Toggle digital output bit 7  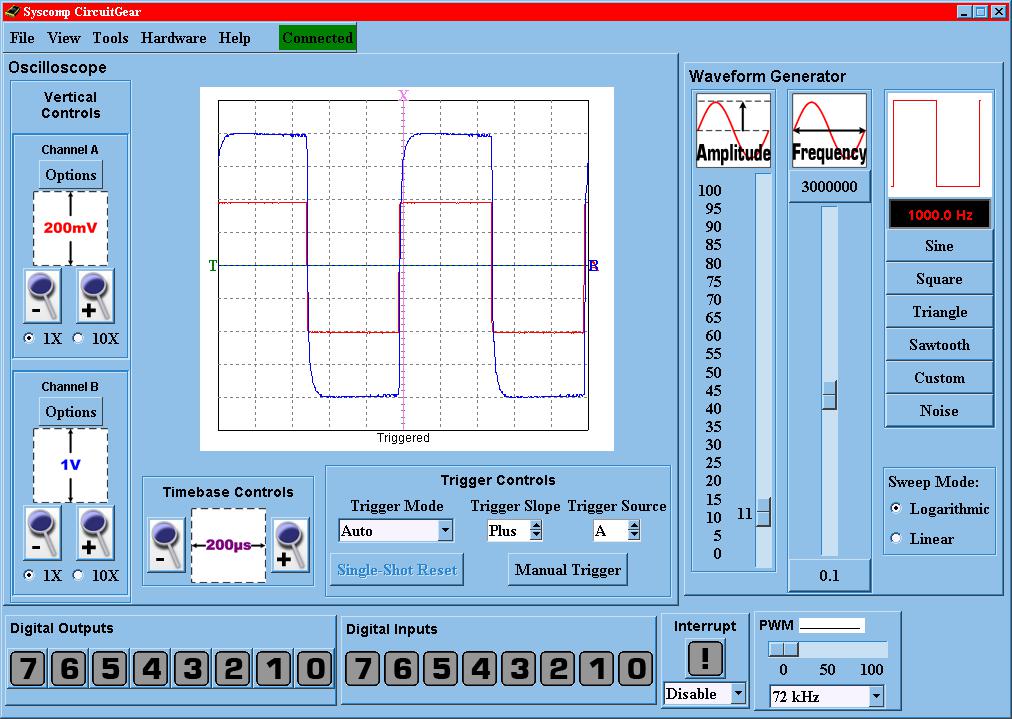28,668
